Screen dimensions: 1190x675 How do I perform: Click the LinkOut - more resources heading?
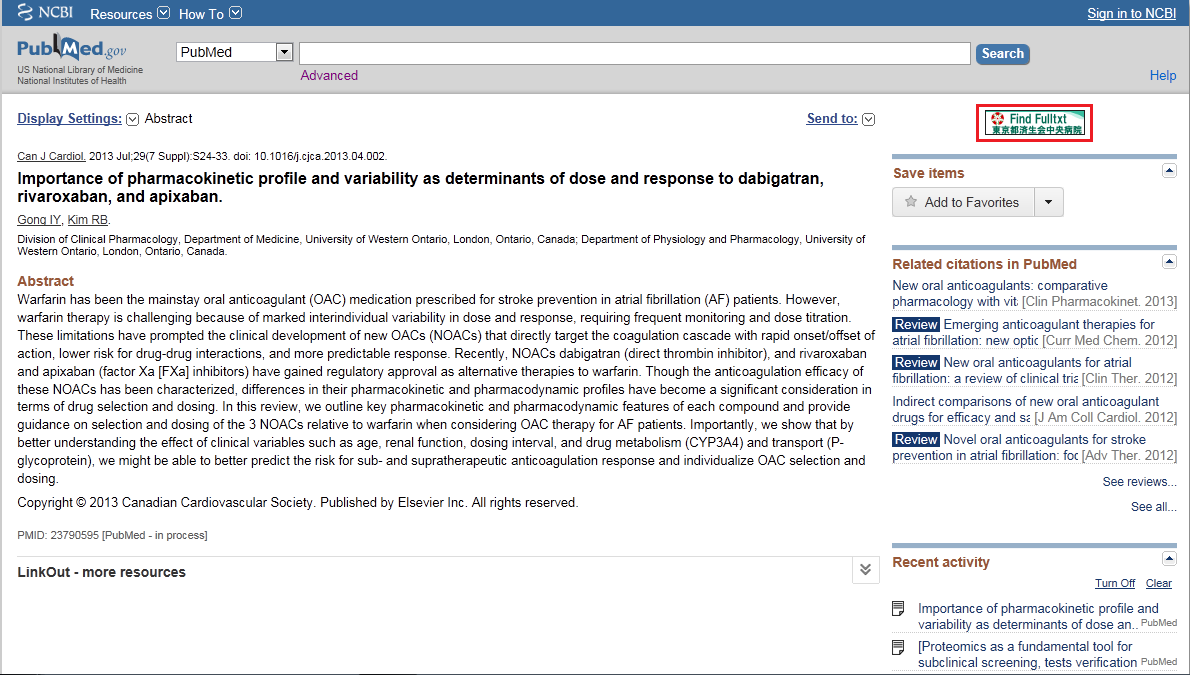(x=102, y=572)
